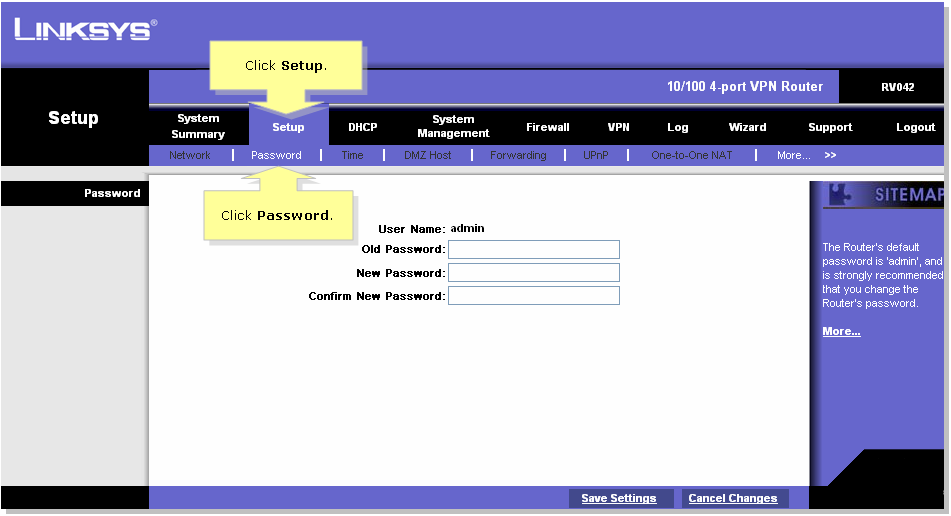Click the Linksys logo
The width and height of the screenshot is (951, 516).
pos(86,28)
